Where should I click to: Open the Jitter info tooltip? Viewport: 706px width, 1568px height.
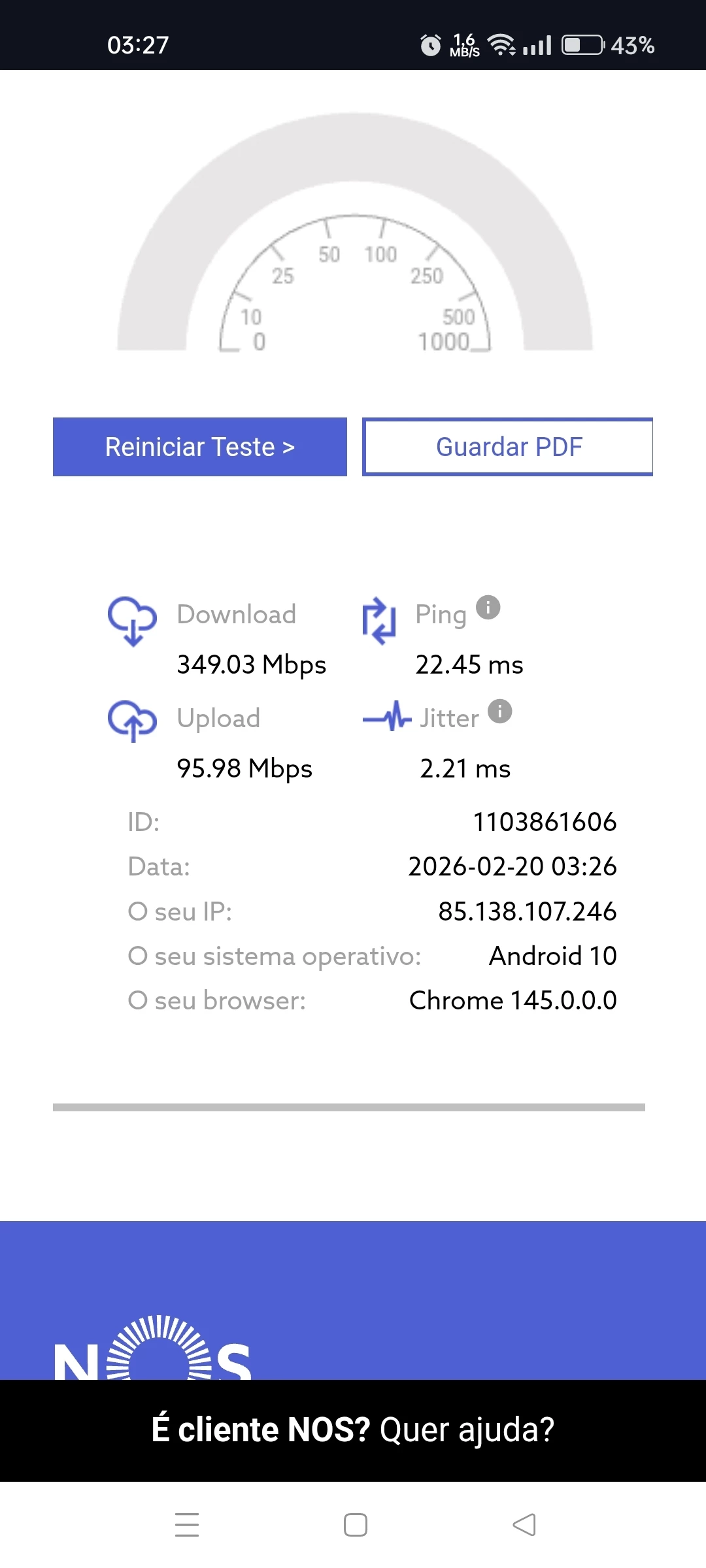click(x=500, y=711)
